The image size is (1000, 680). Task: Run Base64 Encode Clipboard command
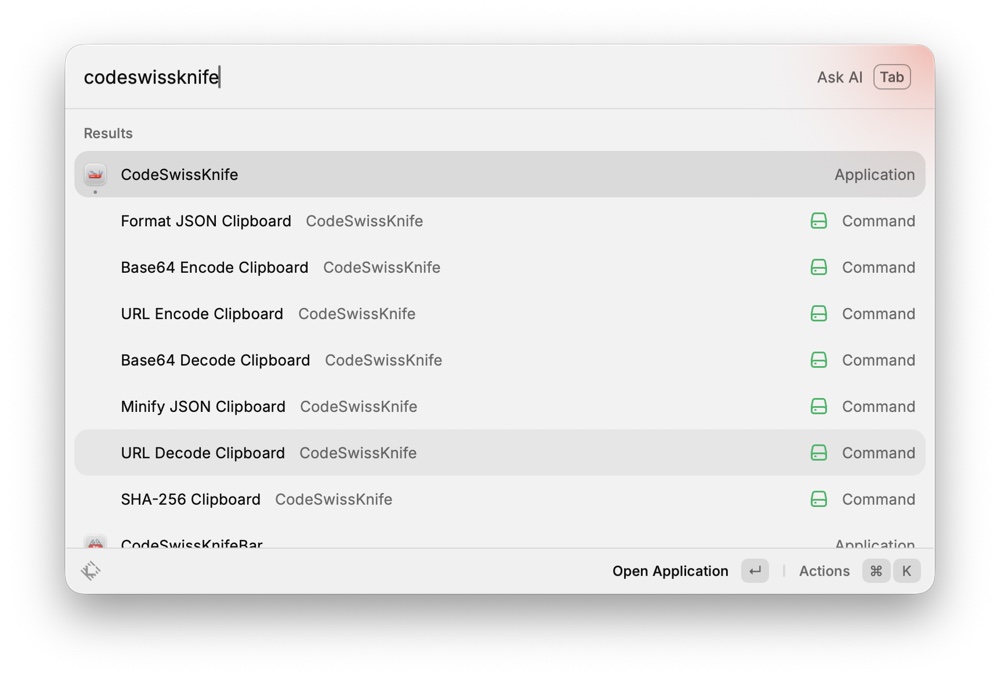click(499, 267)
